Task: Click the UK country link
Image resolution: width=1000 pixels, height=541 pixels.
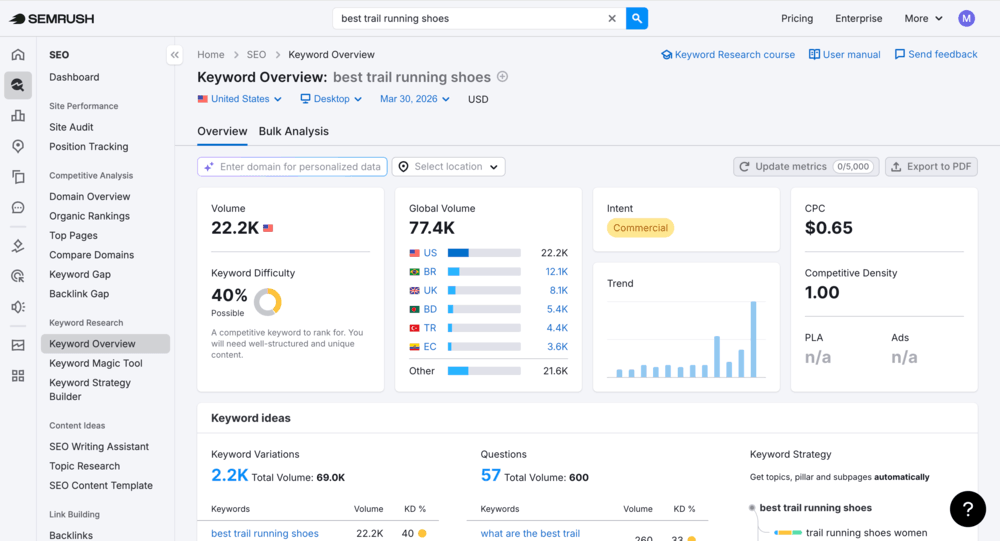Action: (x=430, y=290)
